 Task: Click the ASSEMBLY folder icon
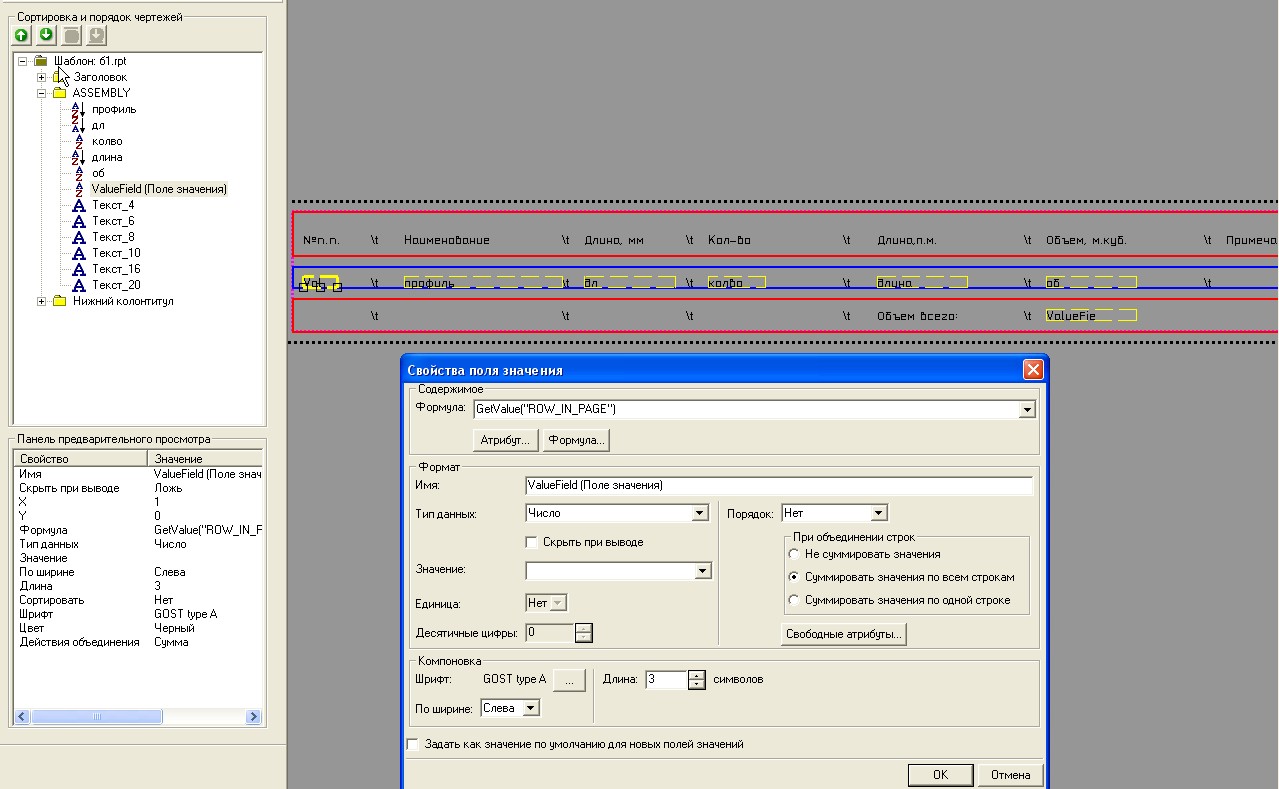(59, 93)
